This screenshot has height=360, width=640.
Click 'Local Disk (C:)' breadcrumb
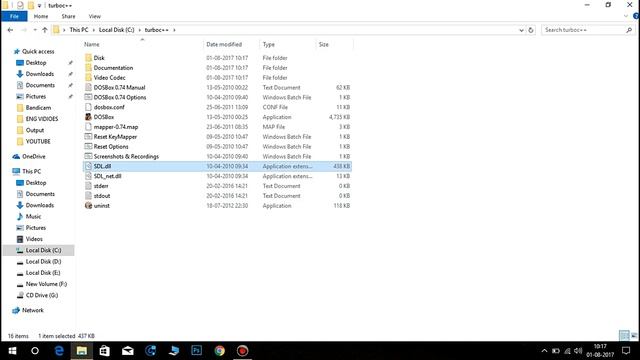(x=116, y=30)
